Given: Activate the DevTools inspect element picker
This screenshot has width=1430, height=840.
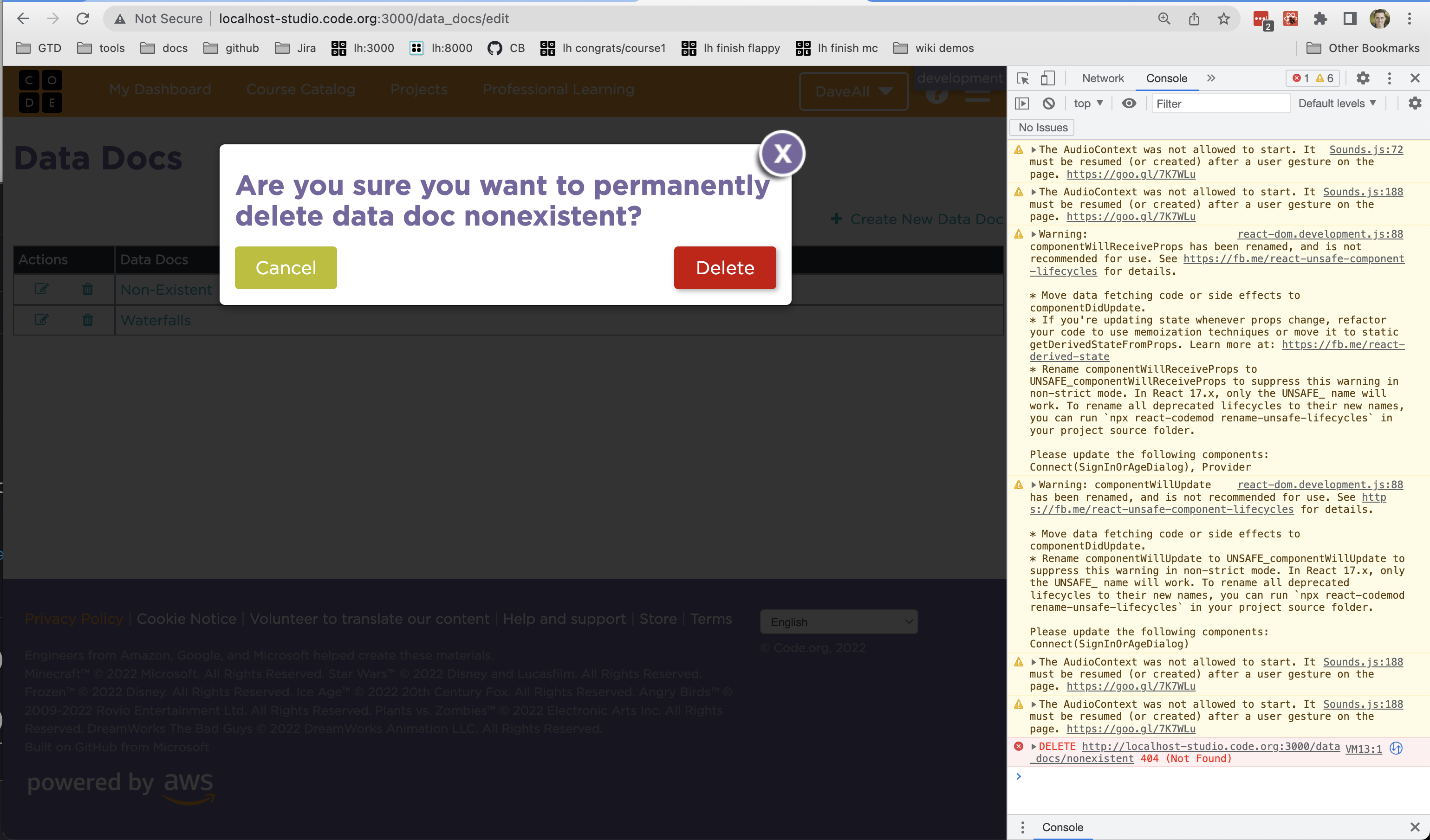Looking at the screenshot, I should [1022, 78].
